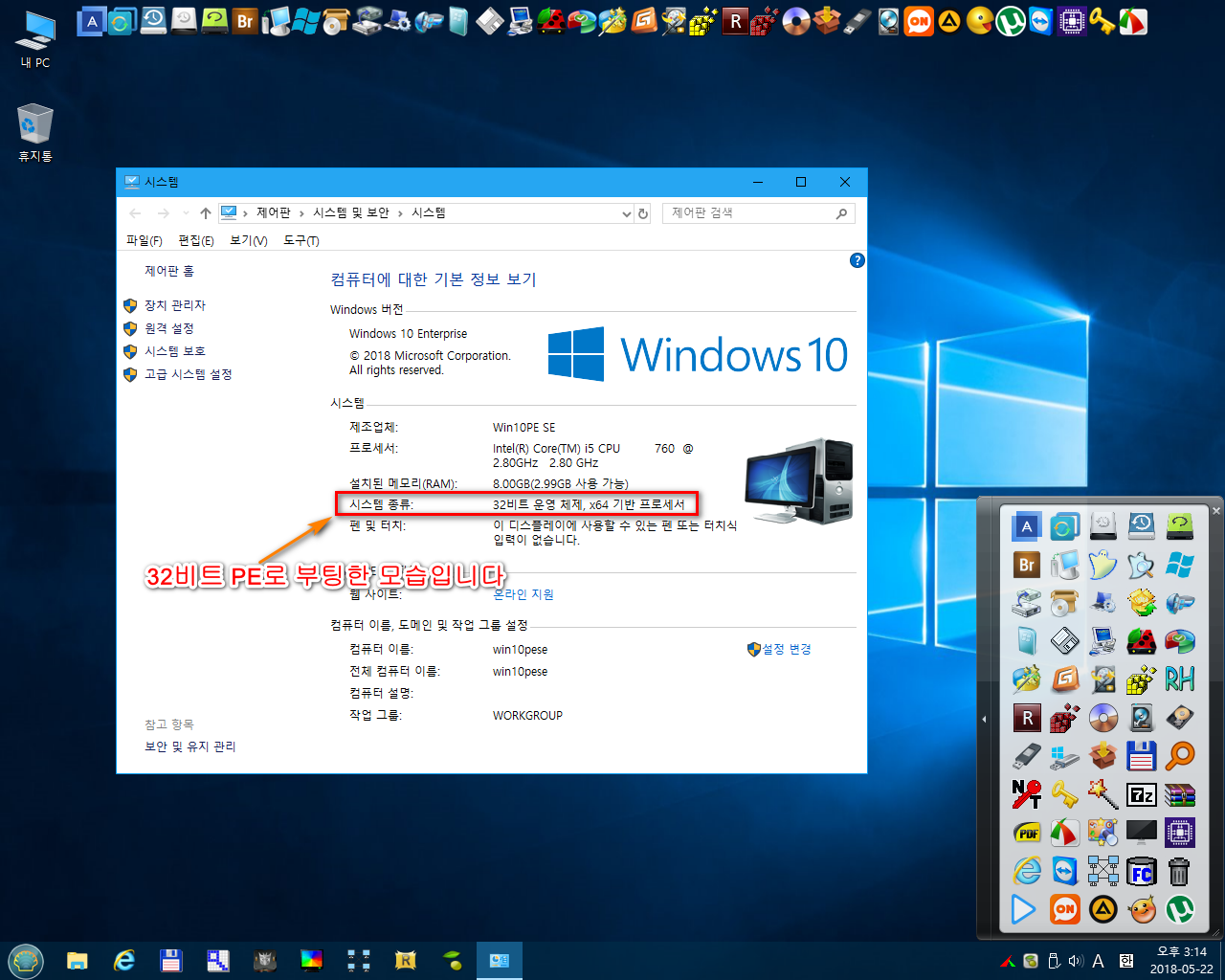Image resolution: width=1225 pixels, height=980 pixels.
Task: Open the gold key icon in top dock
Action: point(1102,20)
